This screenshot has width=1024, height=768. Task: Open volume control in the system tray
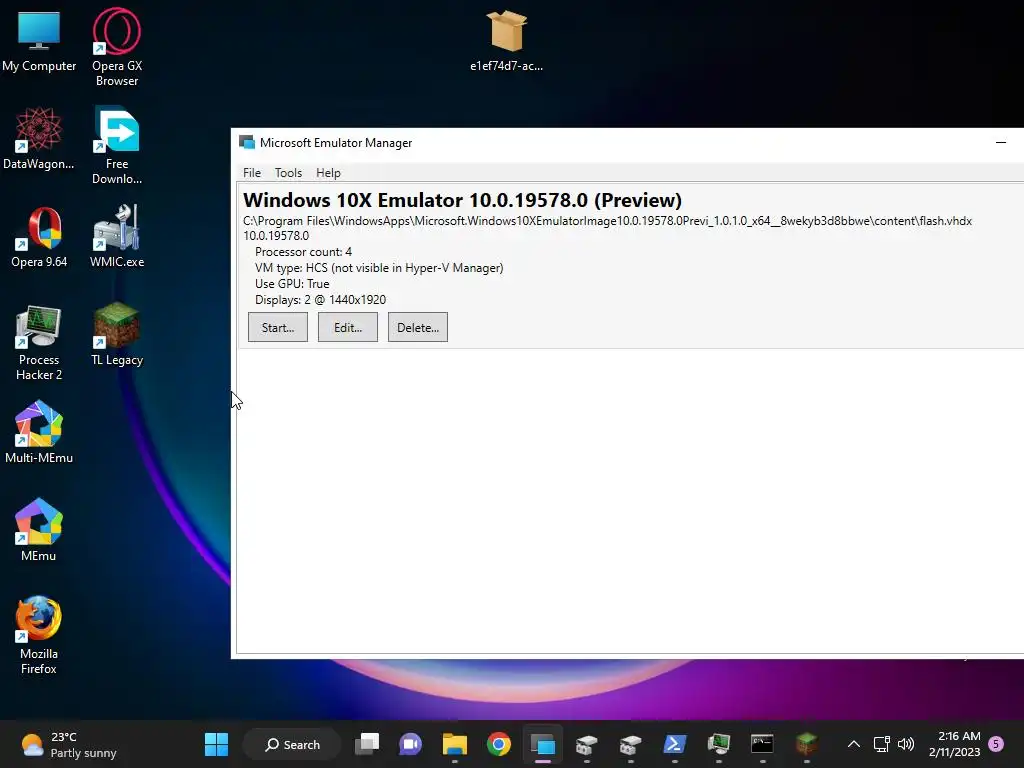(x=906, y=744)
